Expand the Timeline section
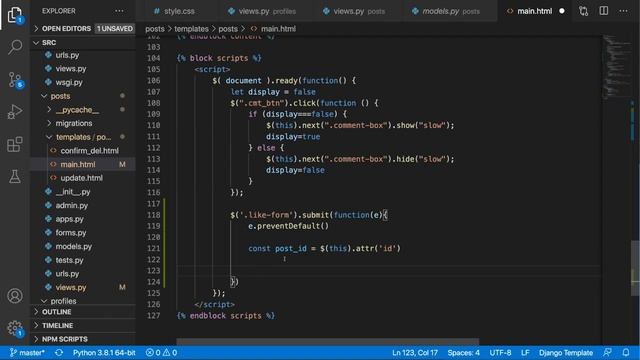Viewport: 640px width, 360px height. pyautogui.click(x=83, y=325)
